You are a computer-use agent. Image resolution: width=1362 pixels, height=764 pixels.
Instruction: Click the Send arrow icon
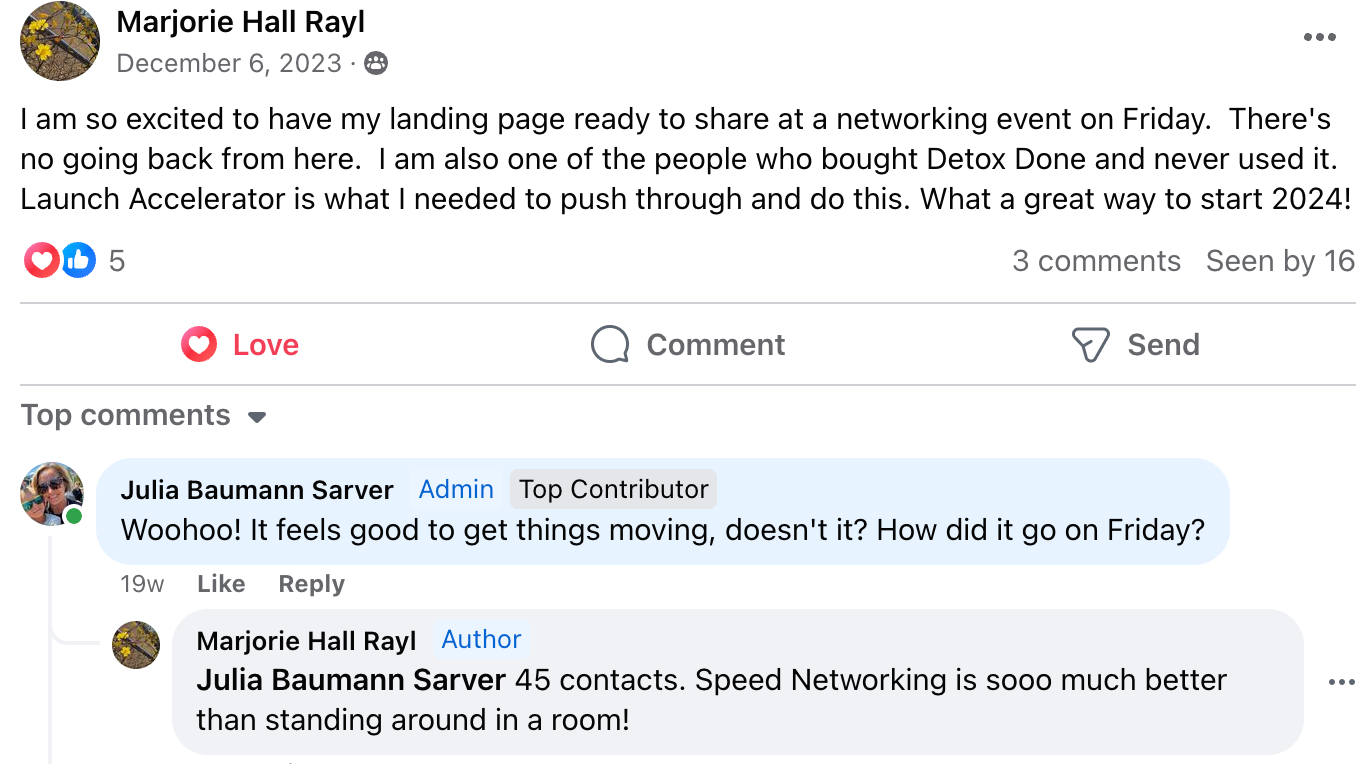click(x=1090, y=345)
